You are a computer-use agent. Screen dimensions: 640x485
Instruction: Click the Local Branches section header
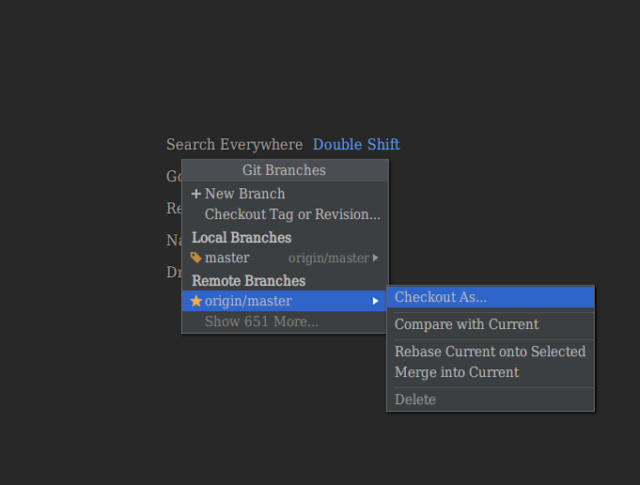pyautogui.click(x=241, y=238)
